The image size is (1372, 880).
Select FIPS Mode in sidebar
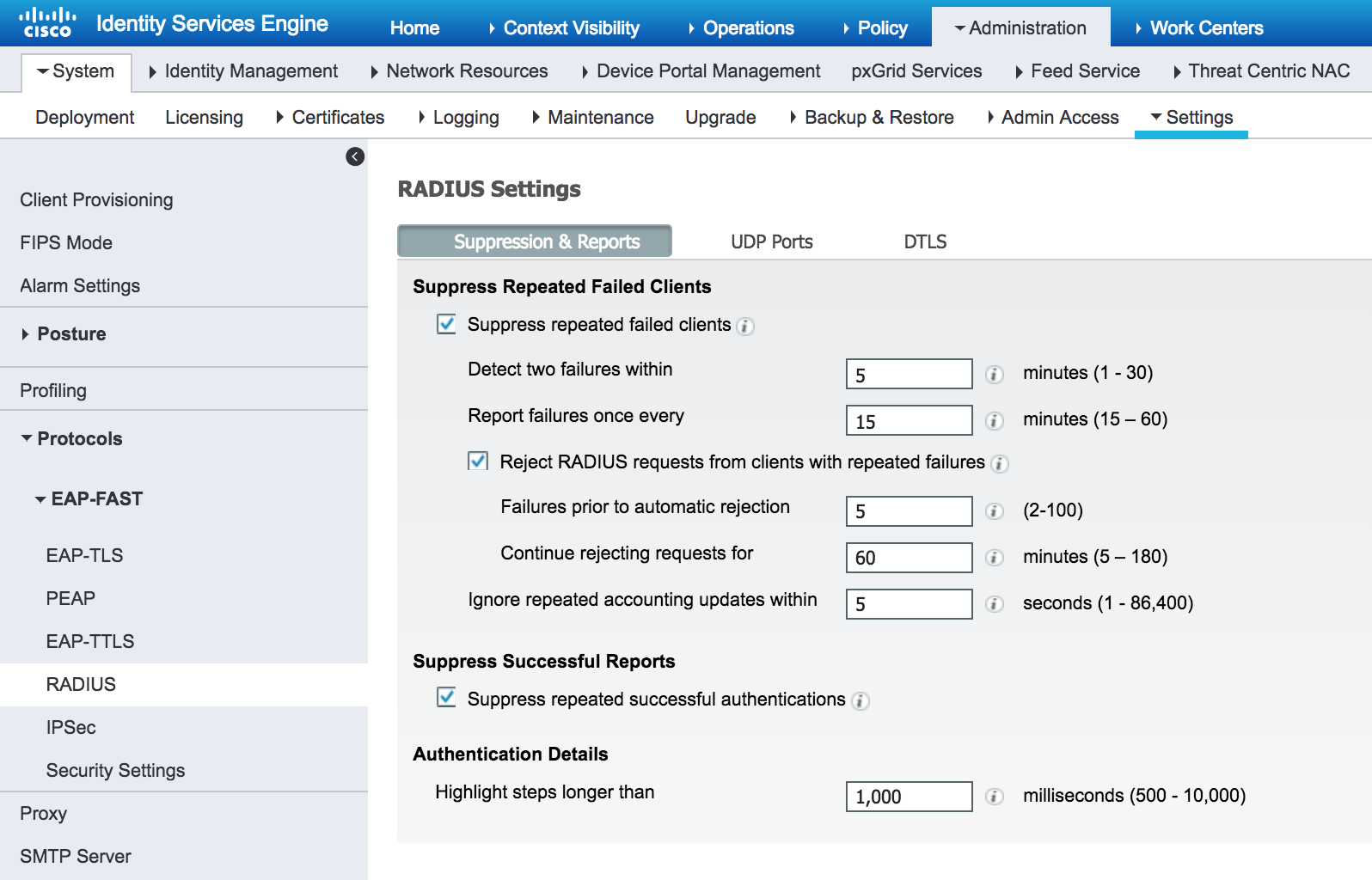pos(66,243)
